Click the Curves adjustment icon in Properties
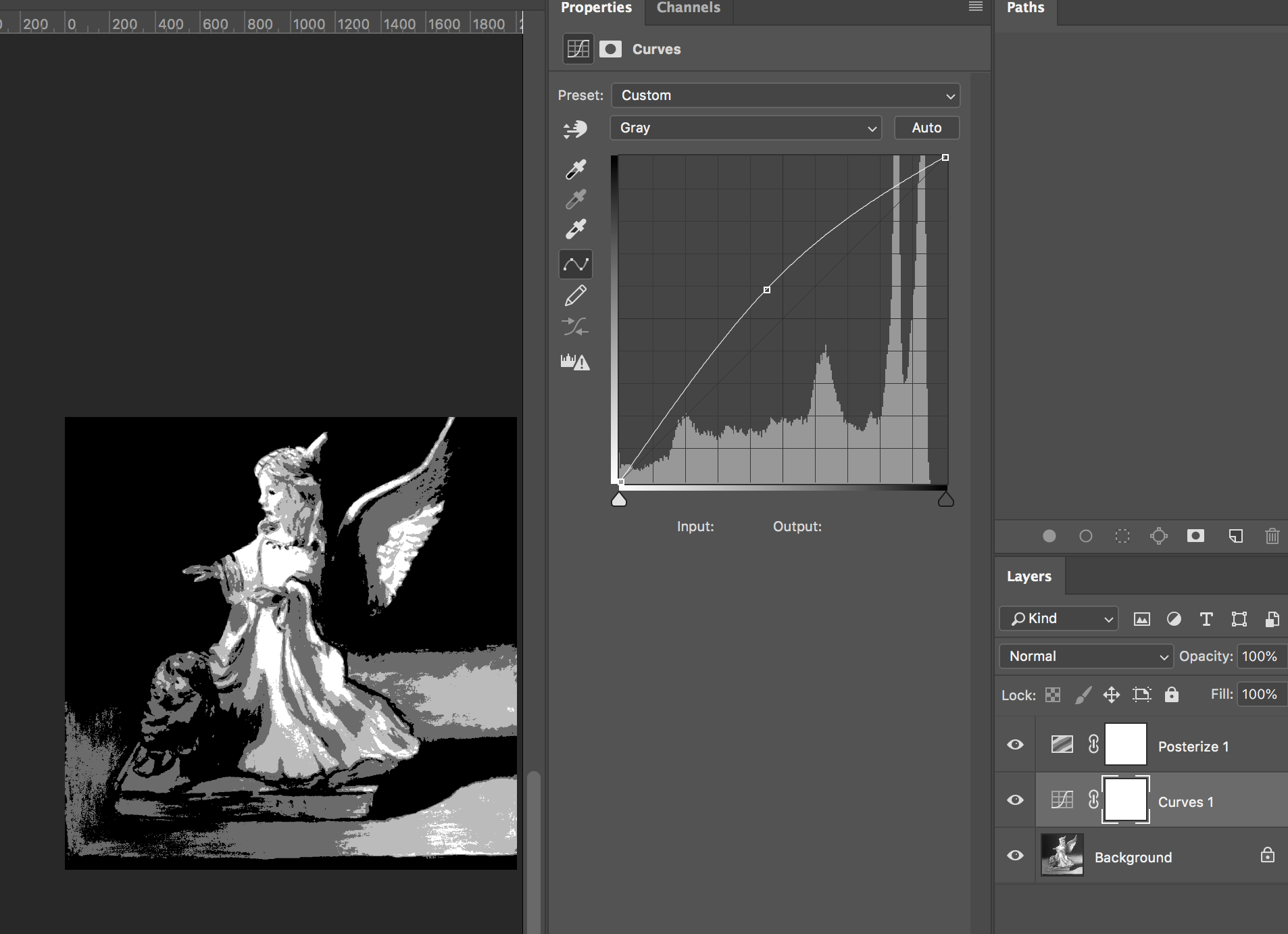The width and height of the screenshot is (1288, 934). (578, 49)
